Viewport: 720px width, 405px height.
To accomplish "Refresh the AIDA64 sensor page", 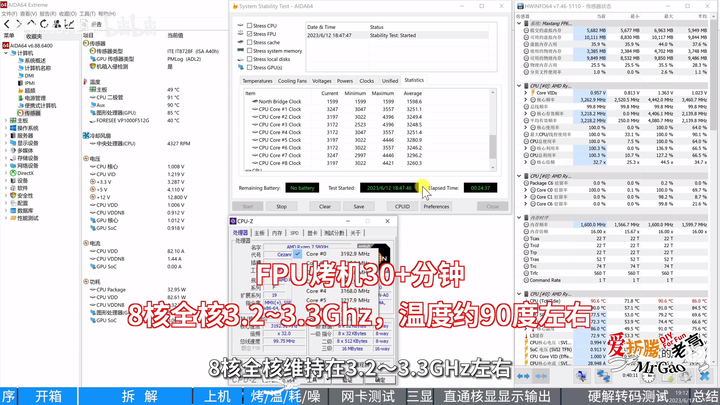I will point(44,24).
